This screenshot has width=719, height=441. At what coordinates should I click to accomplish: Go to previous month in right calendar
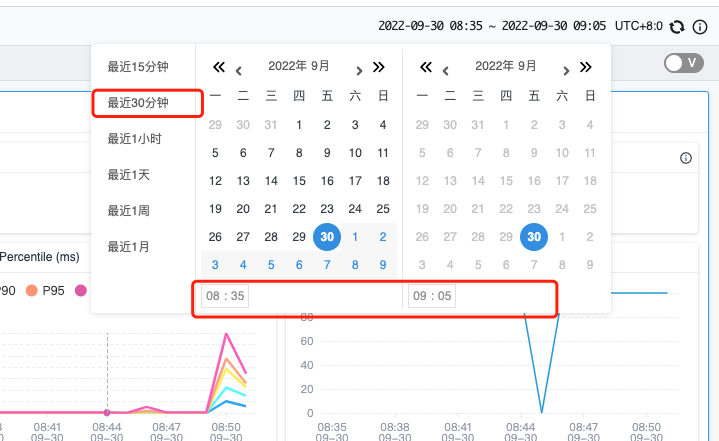tap(445, 71)
